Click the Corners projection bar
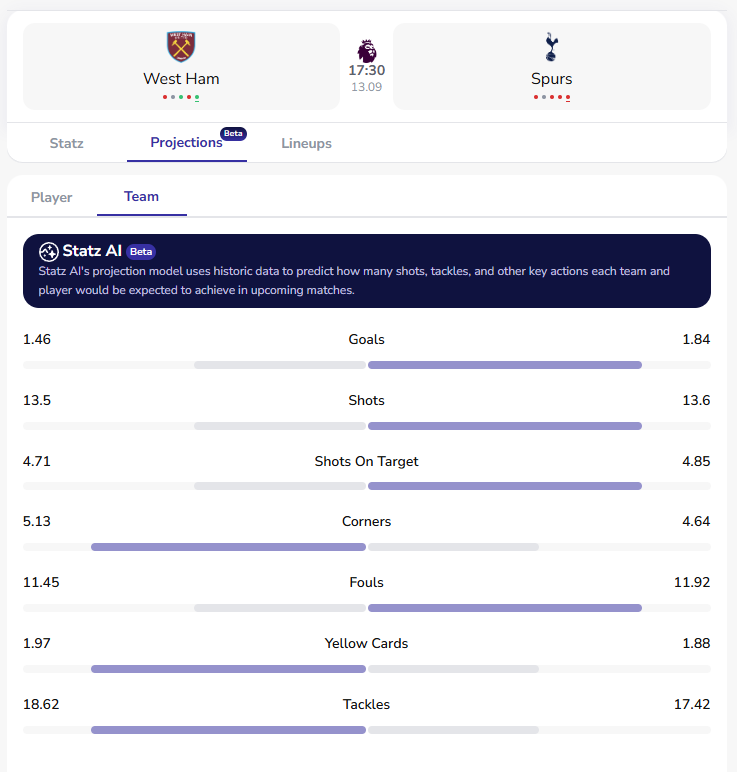737x772 pixels. [367, 547]
